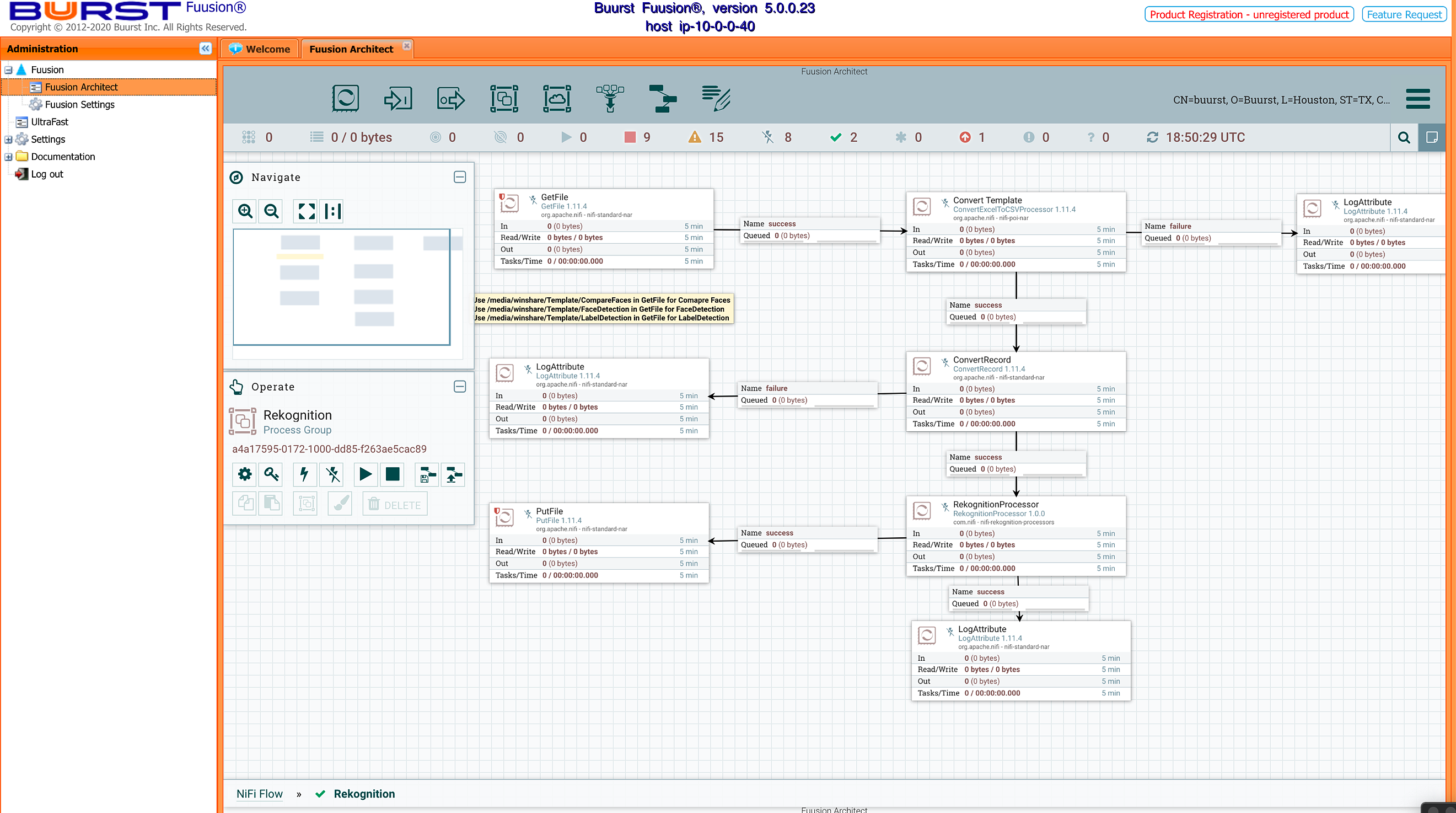Select Fuusion Settings in the tree

[x=80, y=105]
